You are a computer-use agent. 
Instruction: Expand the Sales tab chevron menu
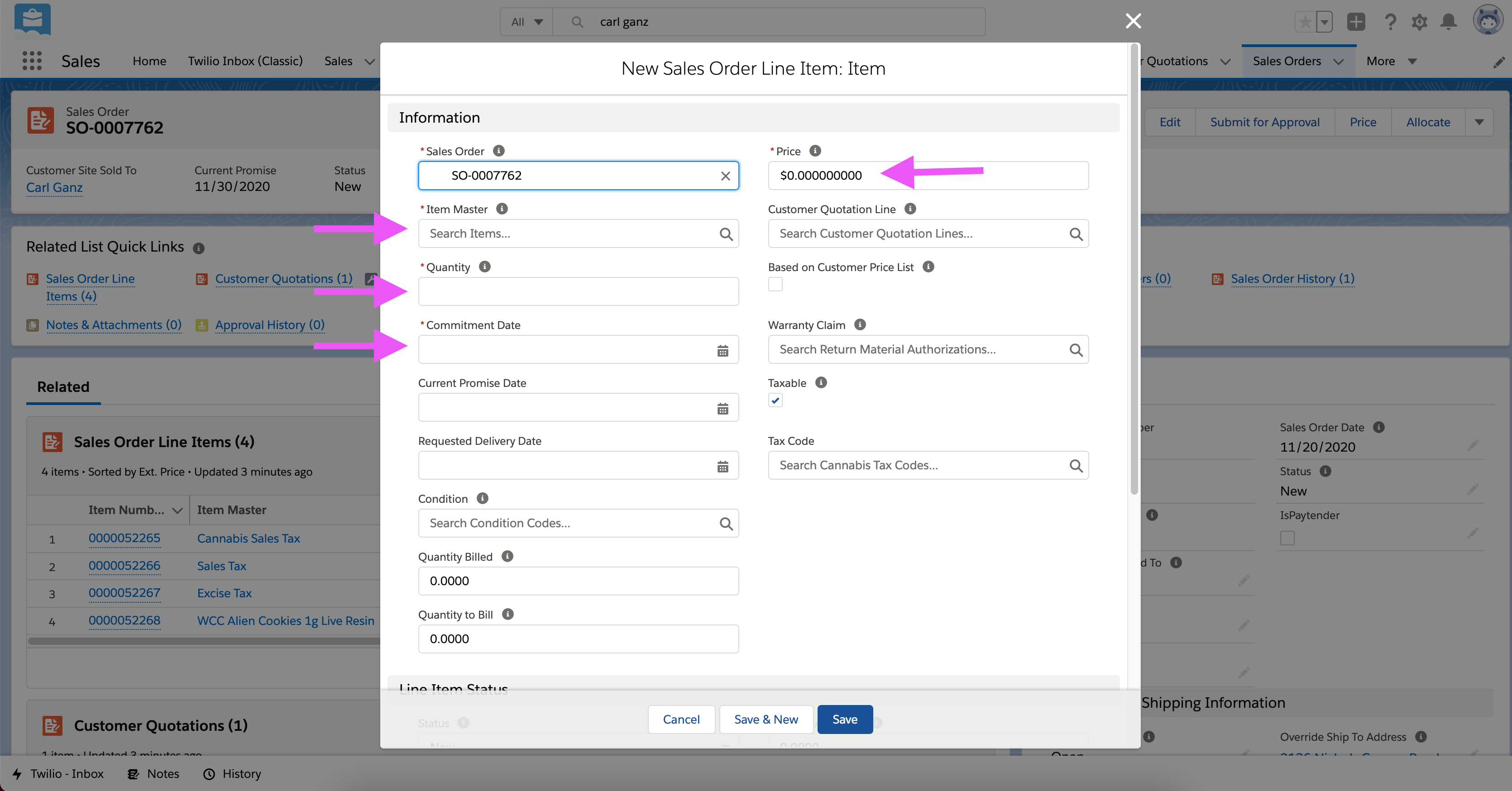click(x=370, y=62)
